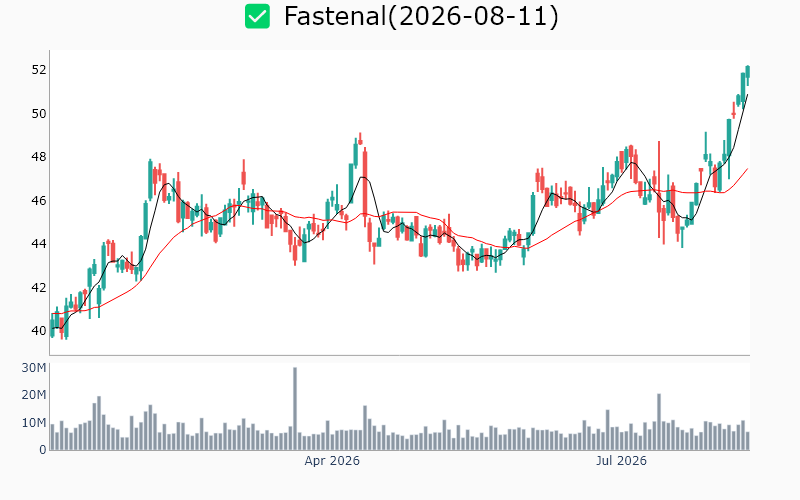Click the 20M volume axis label
This screenshot has height=500, width=800.
click(x=34, y=395)
